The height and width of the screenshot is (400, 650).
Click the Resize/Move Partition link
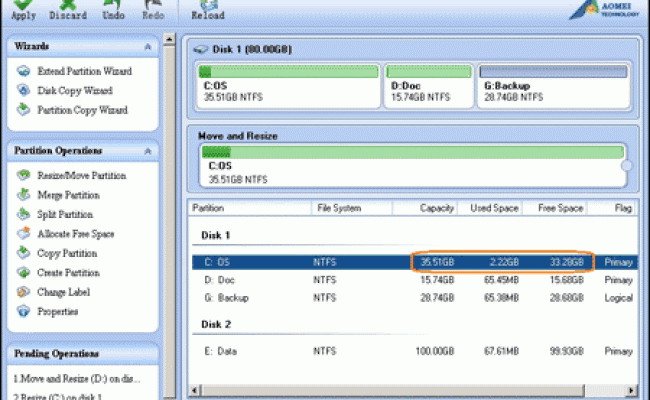tap(82, 175)
